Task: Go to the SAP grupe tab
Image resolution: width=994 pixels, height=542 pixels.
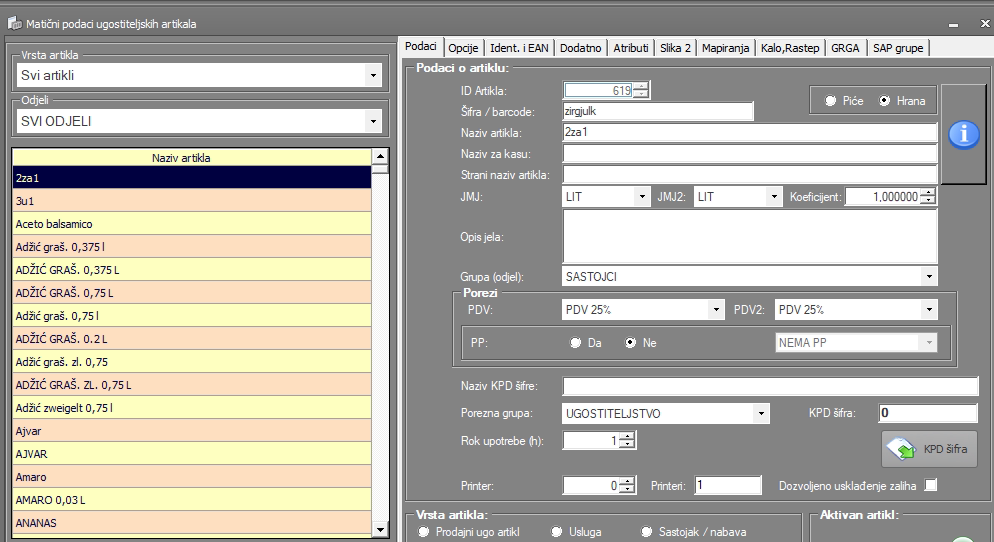Action: pos(898,48)
